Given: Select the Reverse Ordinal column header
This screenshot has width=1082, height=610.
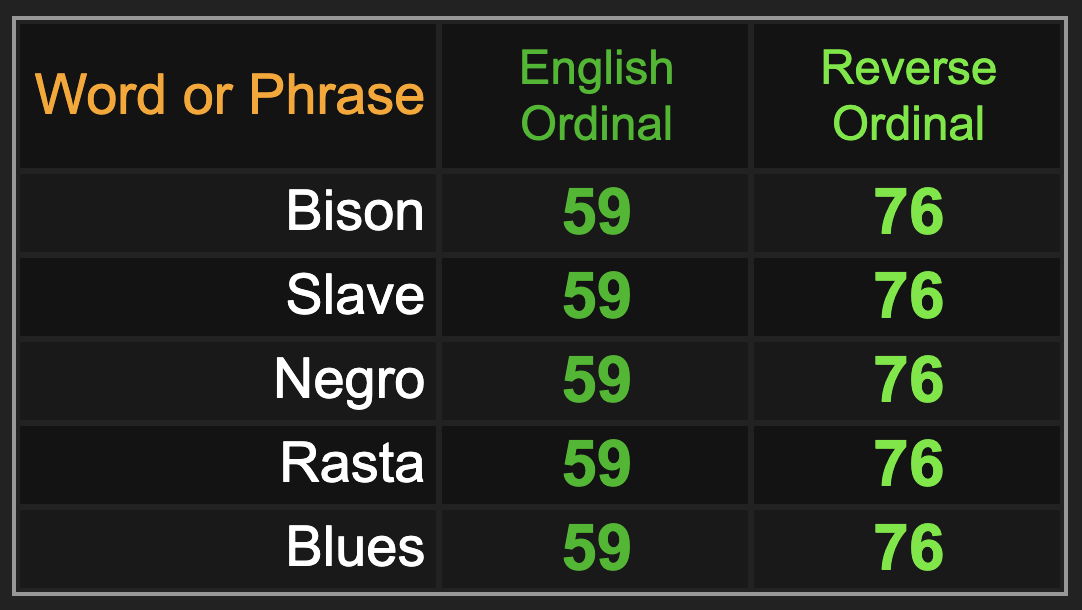Looking at the screenshot, I should pos(908,95).
